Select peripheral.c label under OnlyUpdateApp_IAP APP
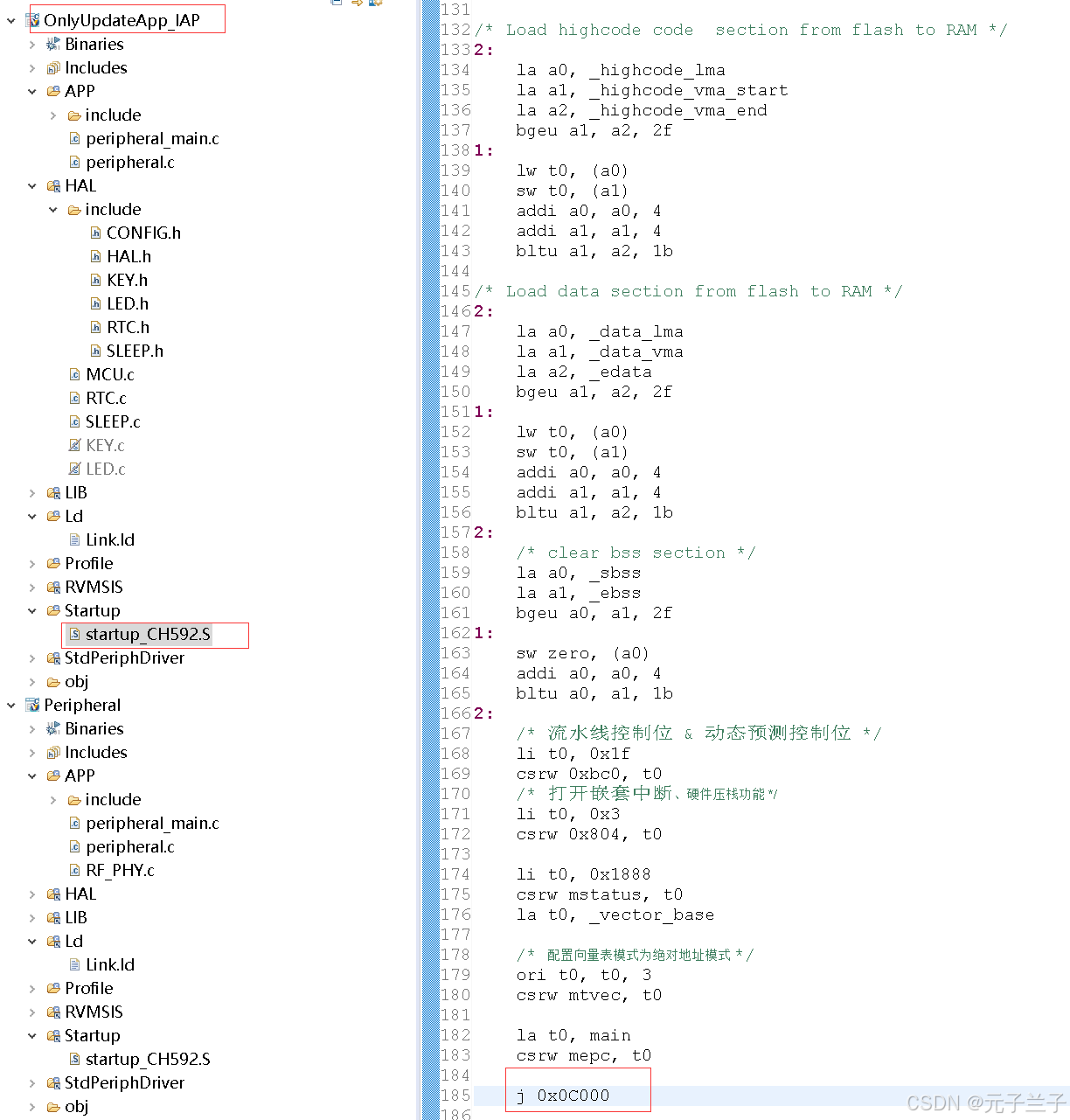This screenshot has height=1120, width=1070. pyautogui.click(x=130, y=162)
